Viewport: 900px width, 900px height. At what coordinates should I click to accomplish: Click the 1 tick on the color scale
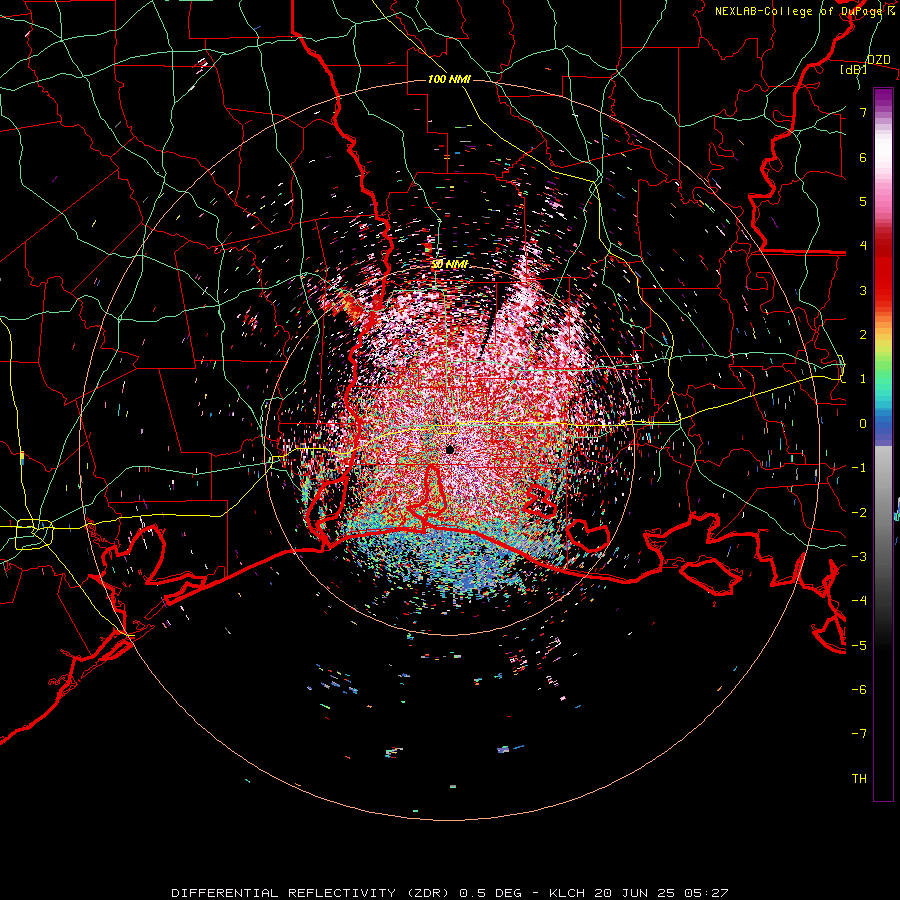863,379
